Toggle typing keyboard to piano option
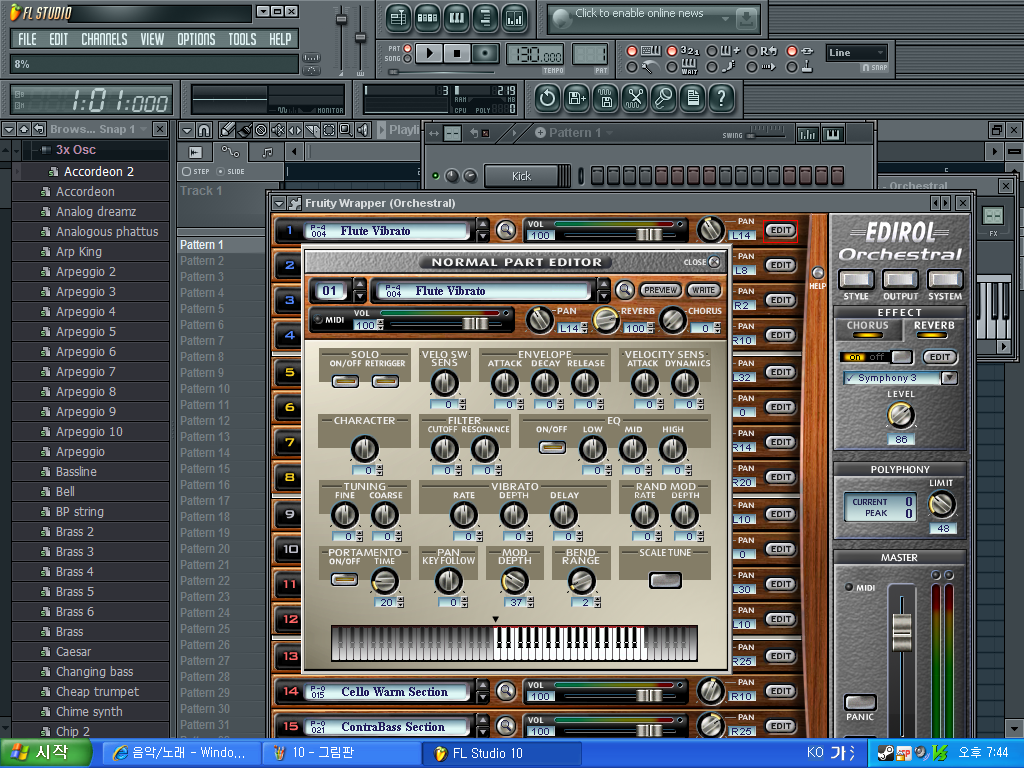Screen dimensions: 1024x768 coord(632,50)
